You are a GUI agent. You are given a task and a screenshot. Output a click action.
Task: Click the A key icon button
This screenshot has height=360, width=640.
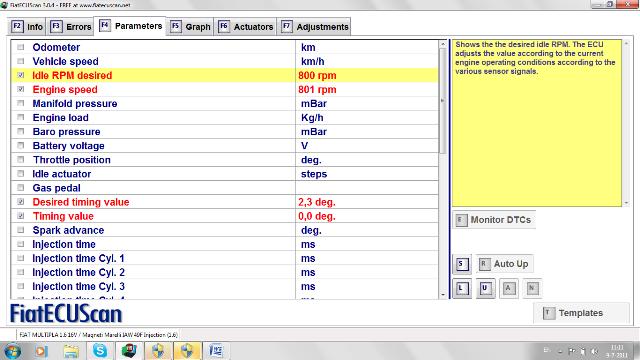pyautogui.click(x=508, y=289)
